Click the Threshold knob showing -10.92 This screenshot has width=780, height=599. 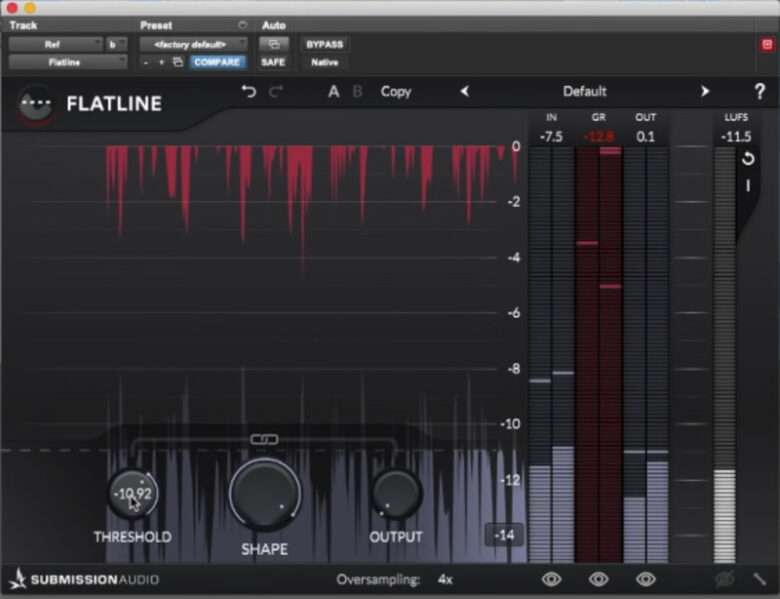pyautogui.click(x=132, y=494)
